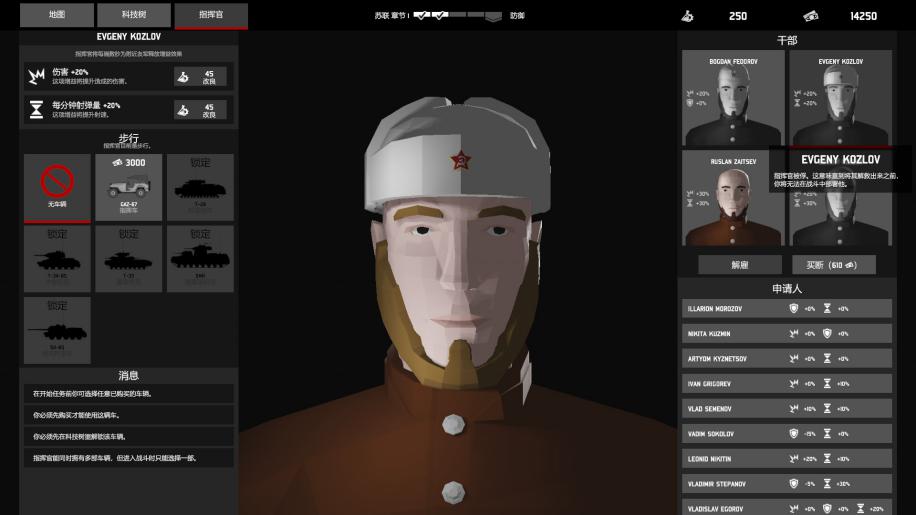
Task: Select applicant Leonid Nikitin
Action: [x=787, y=459]
